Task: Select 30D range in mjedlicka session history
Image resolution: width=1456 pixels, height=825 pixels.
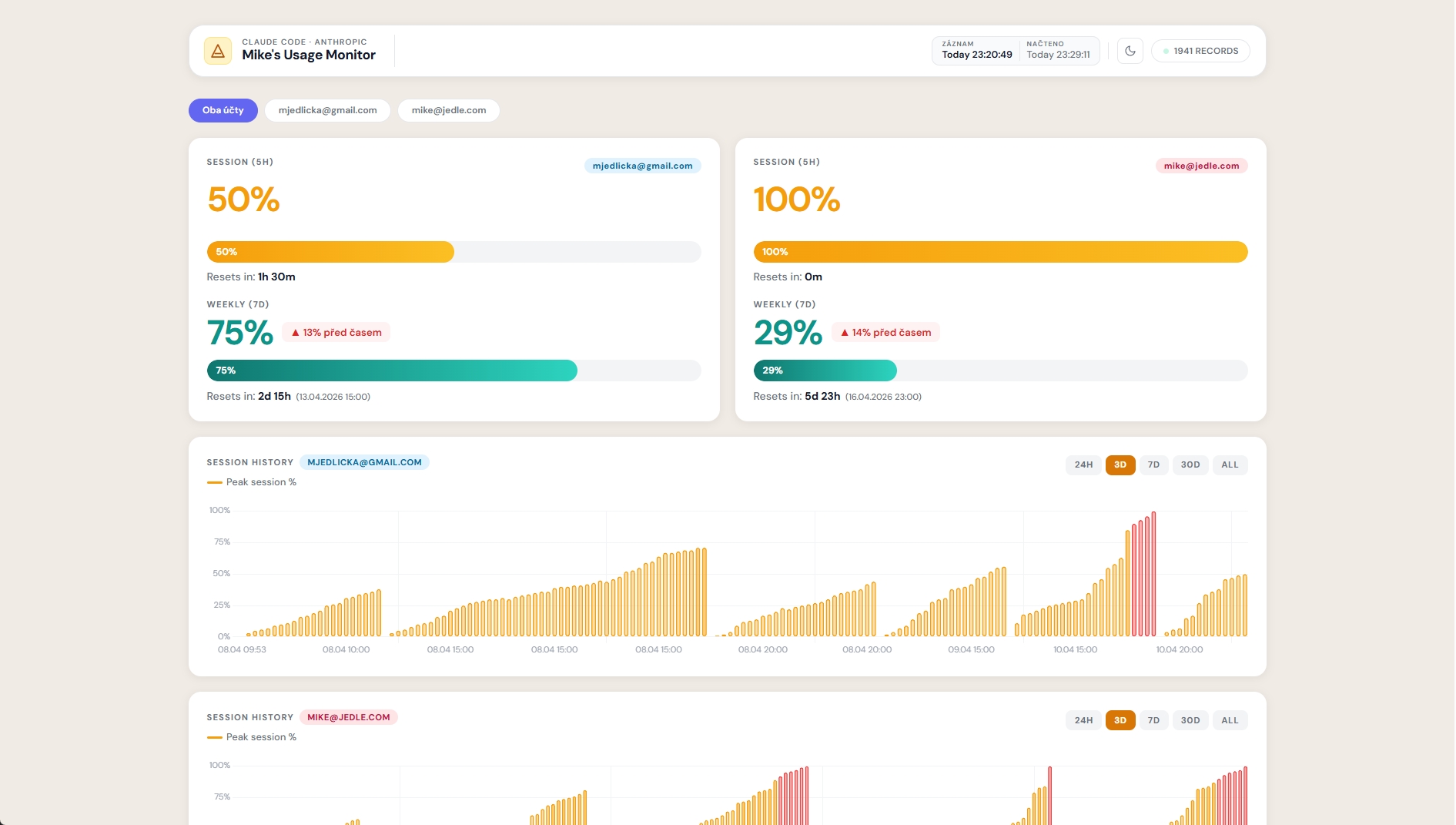Action: [x=1190, y=464]
